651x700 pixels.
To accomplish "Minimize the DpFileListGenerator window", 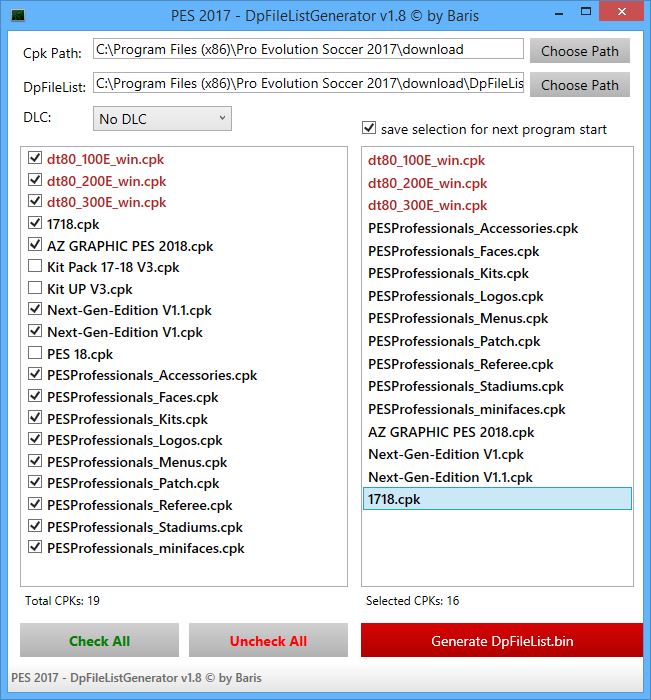I will pos(559,13).
